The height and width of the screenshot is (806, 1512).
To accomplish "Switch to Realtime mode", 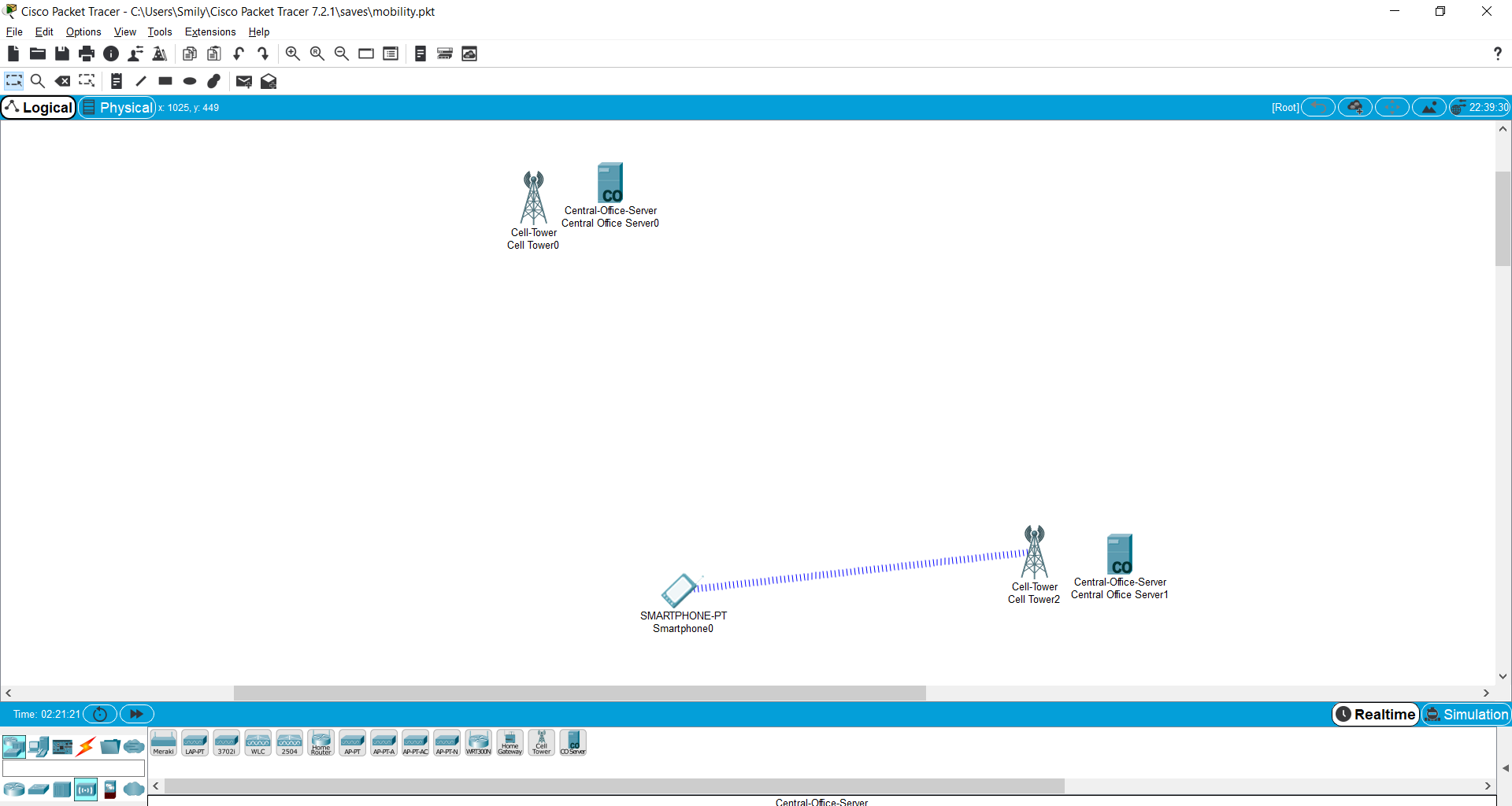I will point(1376,714).
